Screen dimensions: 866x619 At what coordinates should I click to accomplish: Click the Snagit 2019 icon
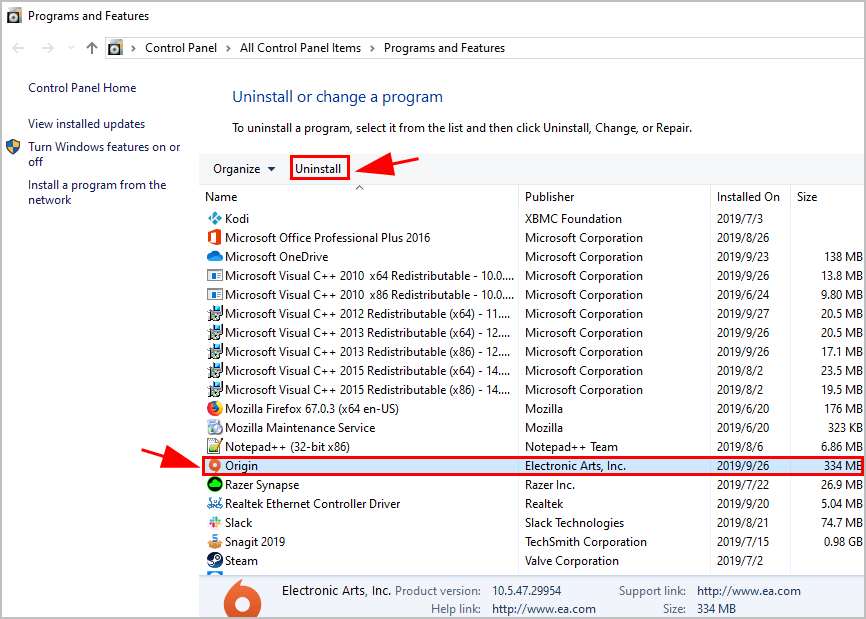click(x=214, y=542)
